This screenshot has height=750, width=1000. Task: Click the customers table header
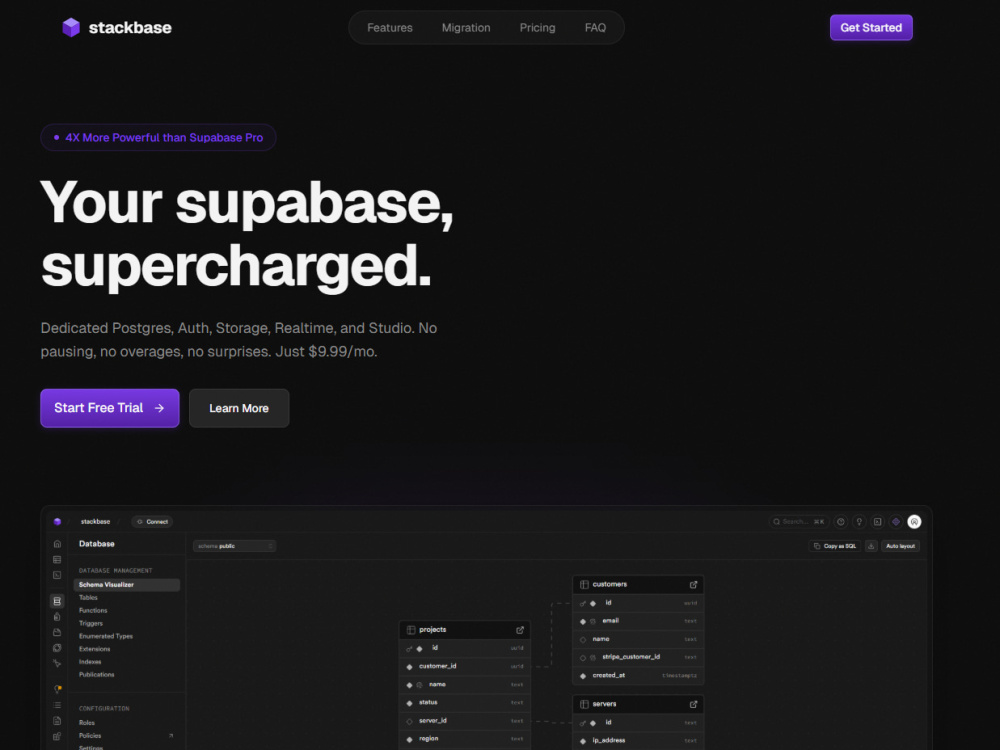[638, 585]
